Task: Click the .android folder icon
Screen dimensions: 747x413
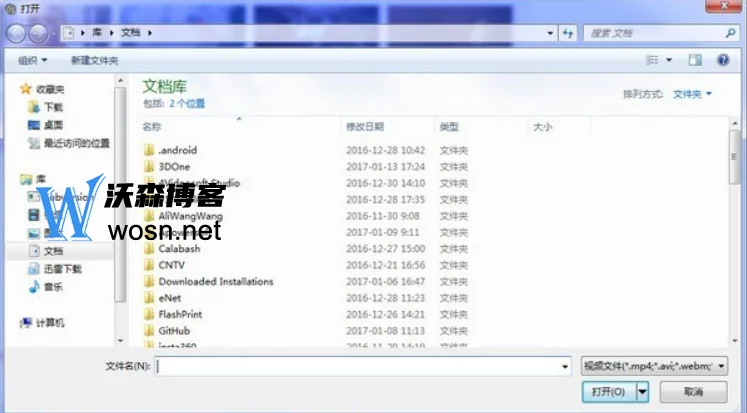Action: point(149,150)
